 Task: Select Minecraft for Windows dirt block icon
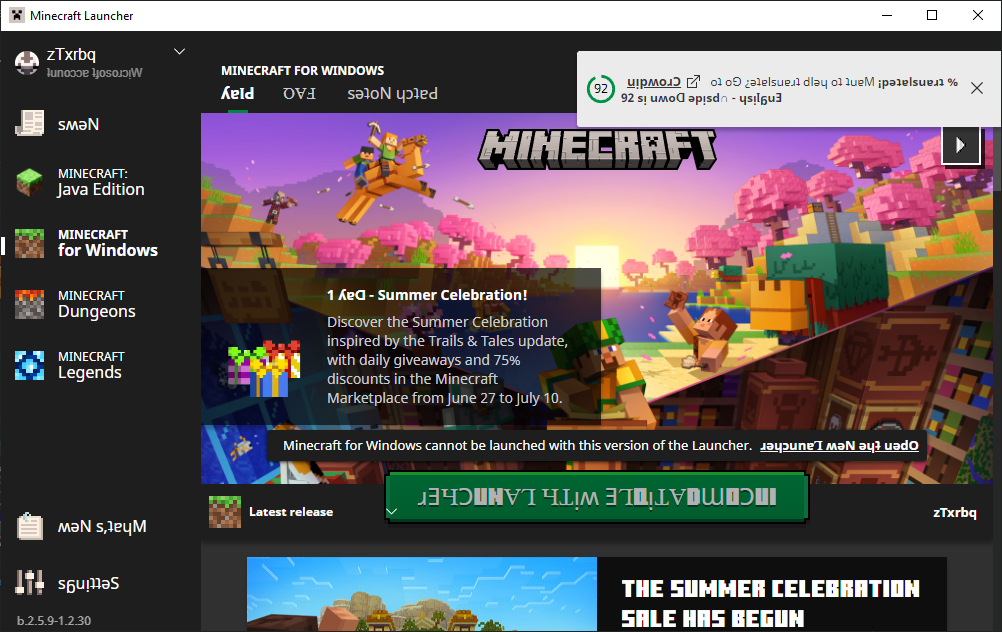(29, 243)
